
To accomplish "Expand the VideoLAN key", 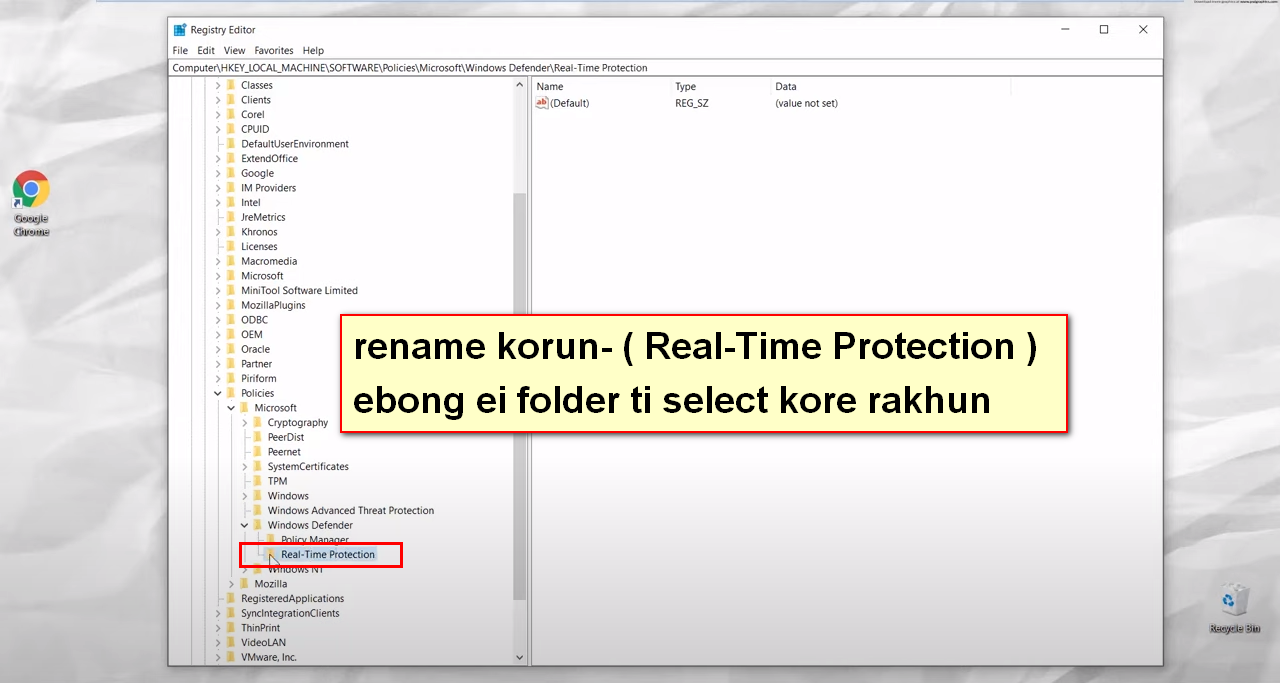I will click(x=218, y=642).
